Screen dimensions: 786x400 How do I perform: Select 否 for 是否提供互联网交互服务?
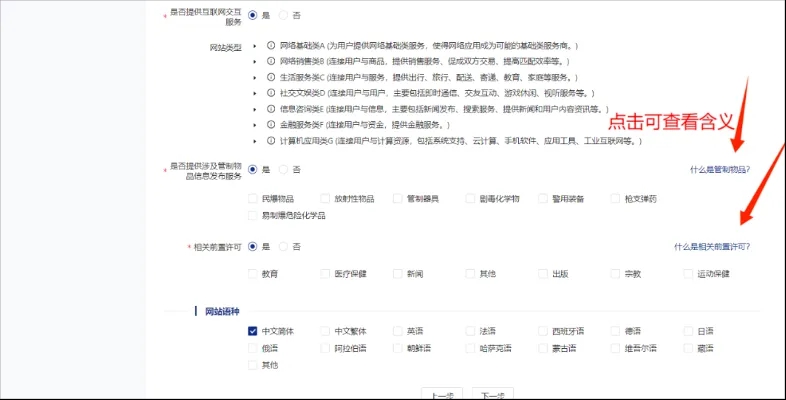point(283,15)
